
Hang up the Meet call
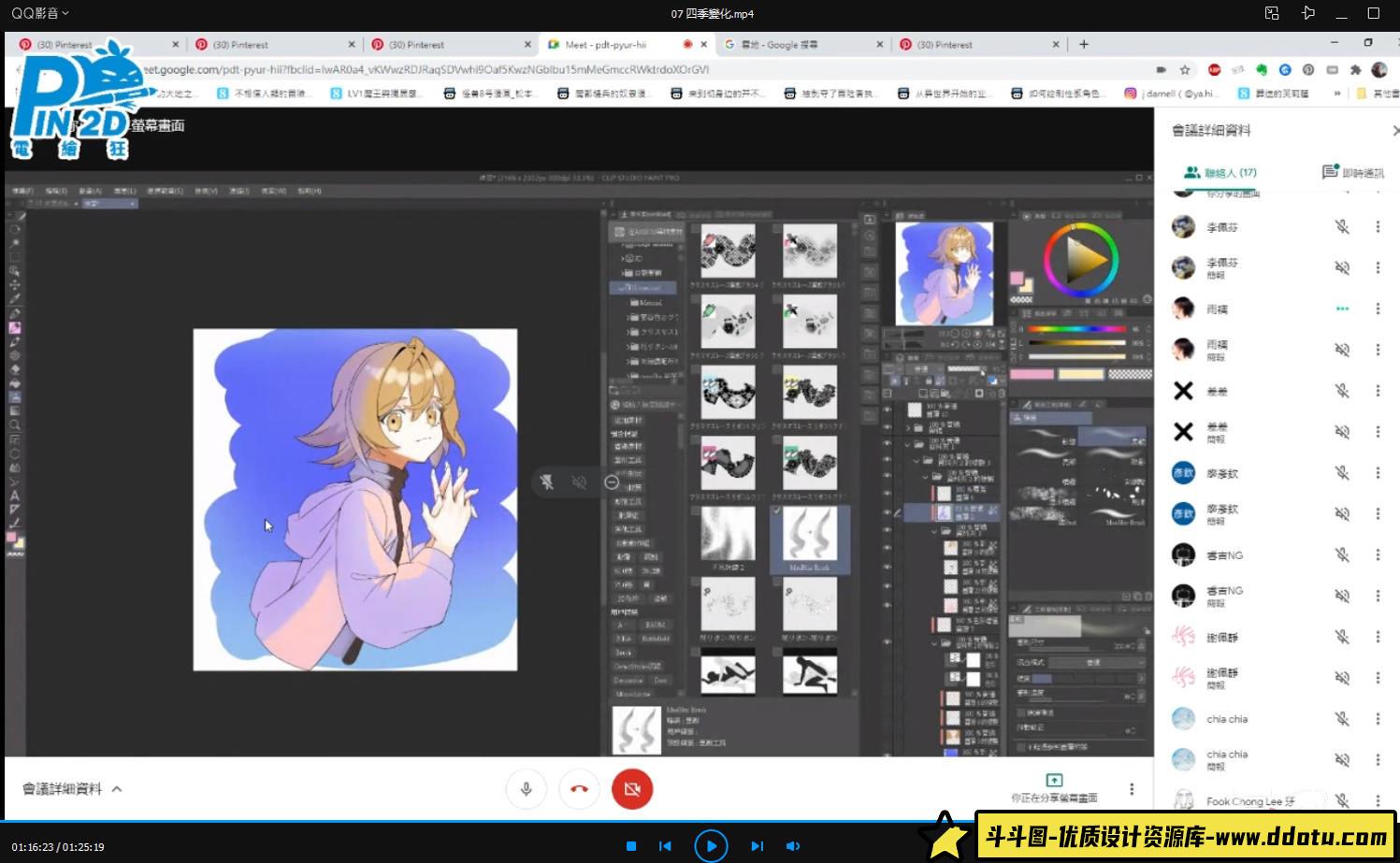(x=579, y=789)
